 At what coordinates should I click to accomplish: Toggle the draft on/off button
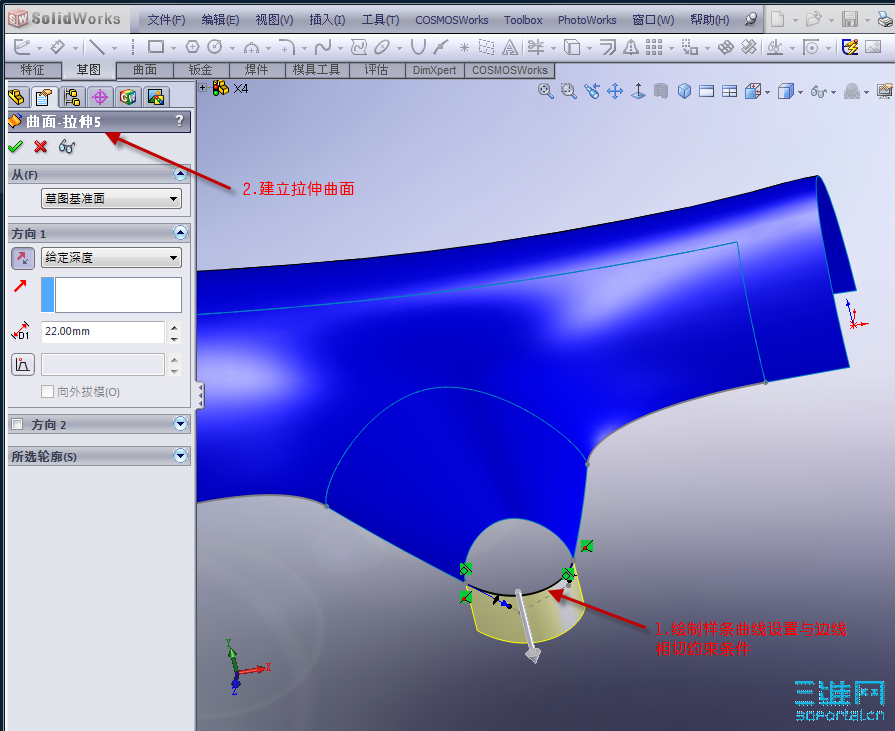(x=23, y=365)
